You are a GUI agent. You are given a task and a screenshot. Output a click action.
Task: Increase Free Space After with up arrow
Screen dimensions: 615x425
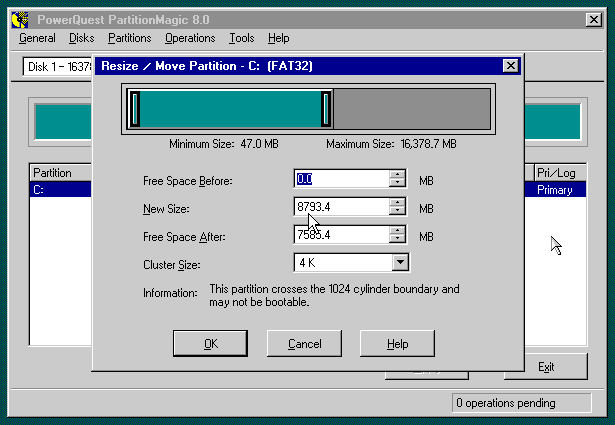click(x=397, y=230)
